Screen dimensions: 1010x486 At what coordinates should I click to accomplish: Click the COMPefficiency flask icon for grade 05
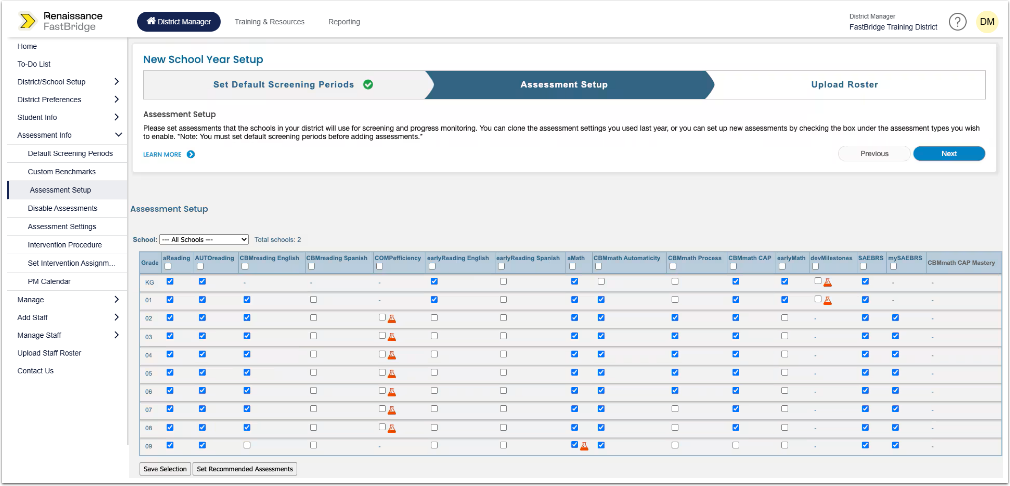[392, 373]
